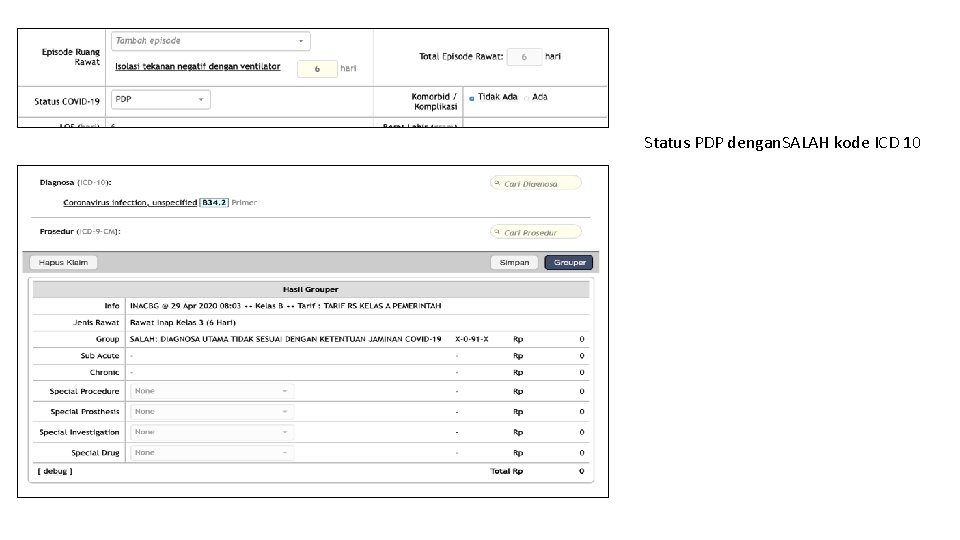Open the Special Prosthesis dropdown
This screenshot has width=960, height=540.
[x=211, y=412]
